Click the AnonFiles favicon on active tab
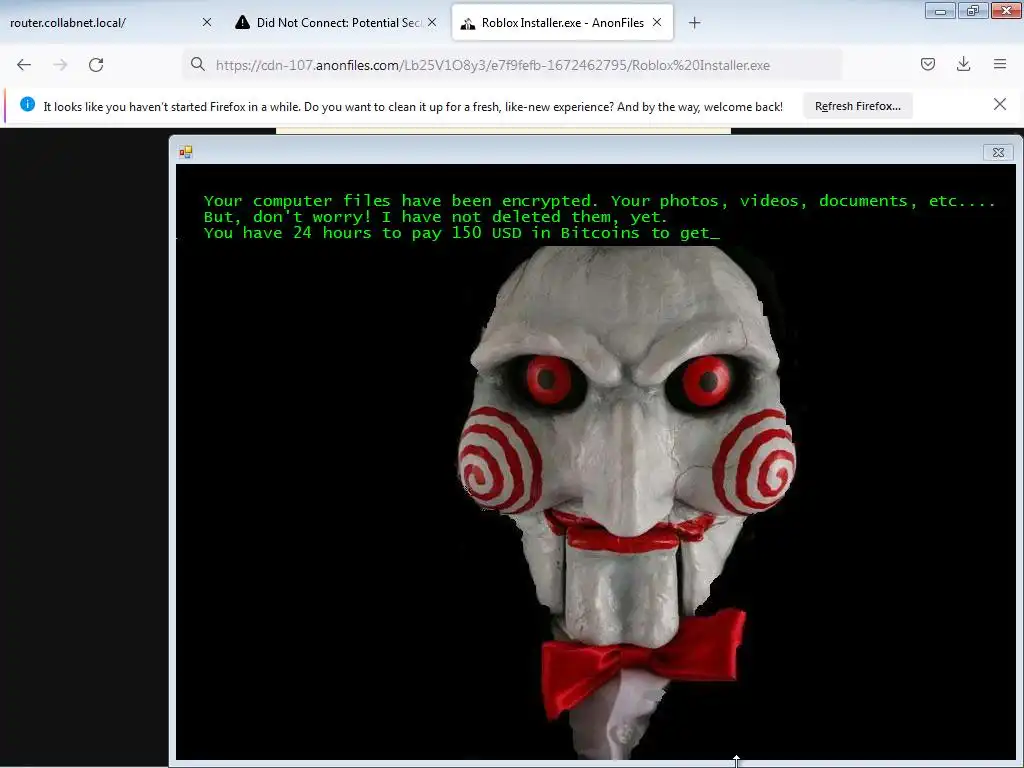This screenshot has height=768, width=1024. point(468,24)
